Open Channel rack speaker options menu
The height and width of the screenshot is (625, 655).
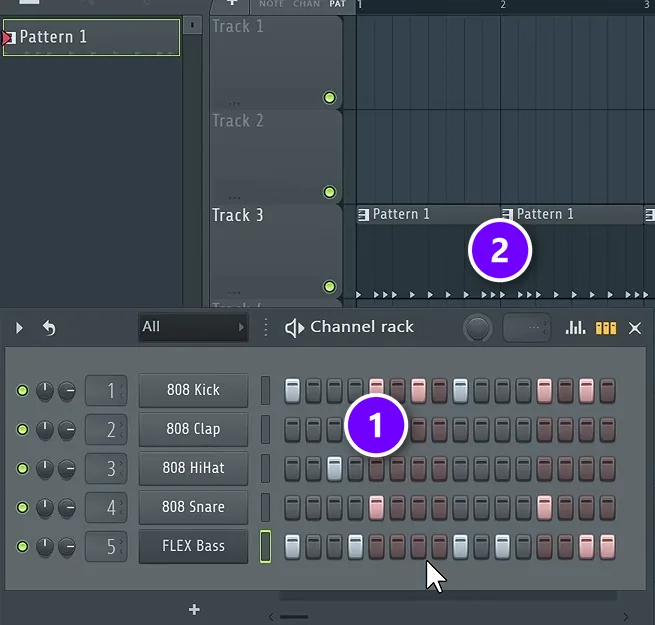click(294, 328)
